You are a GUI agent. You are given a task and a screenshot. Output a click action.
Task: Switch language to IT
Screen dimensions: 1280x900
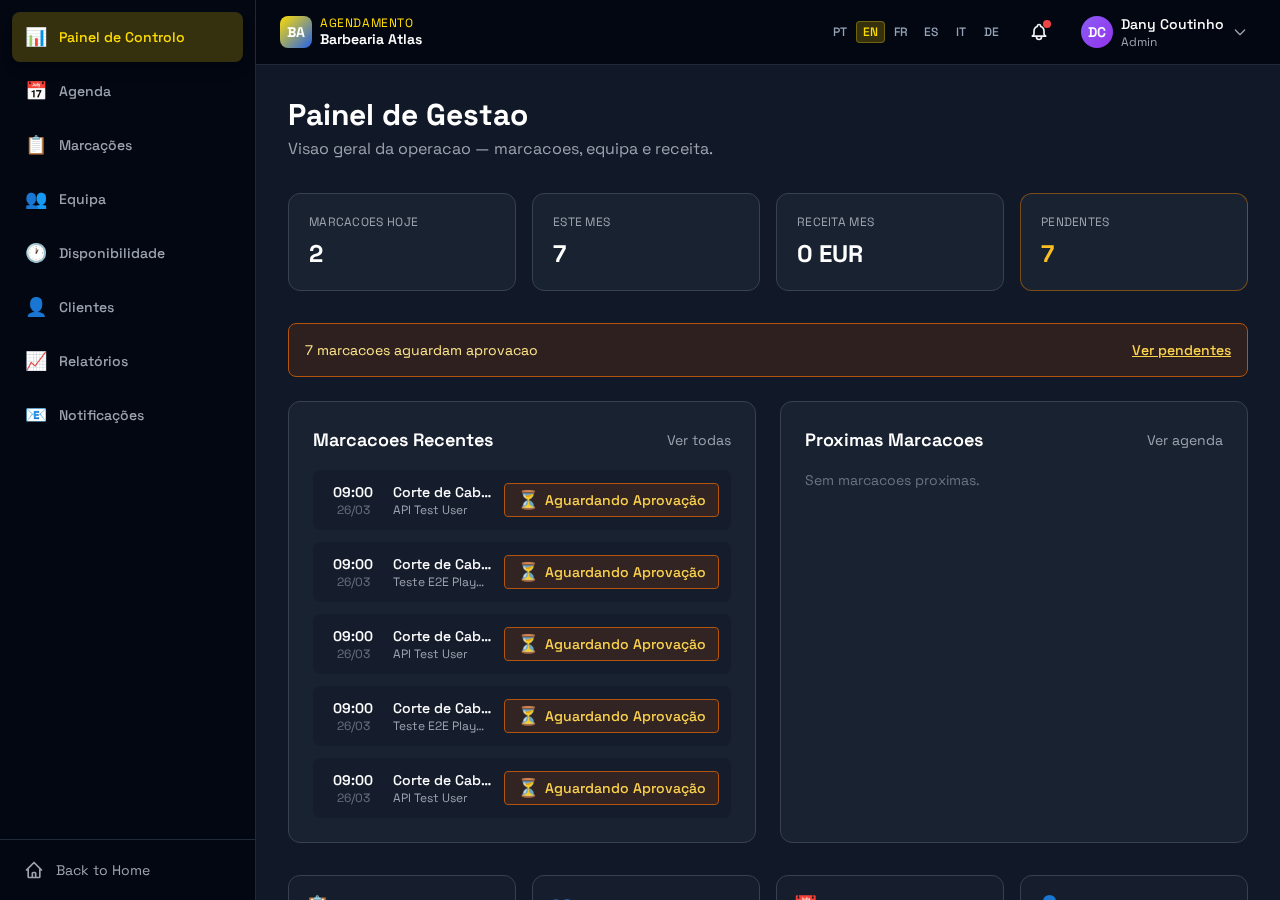[x=961, y=32]
